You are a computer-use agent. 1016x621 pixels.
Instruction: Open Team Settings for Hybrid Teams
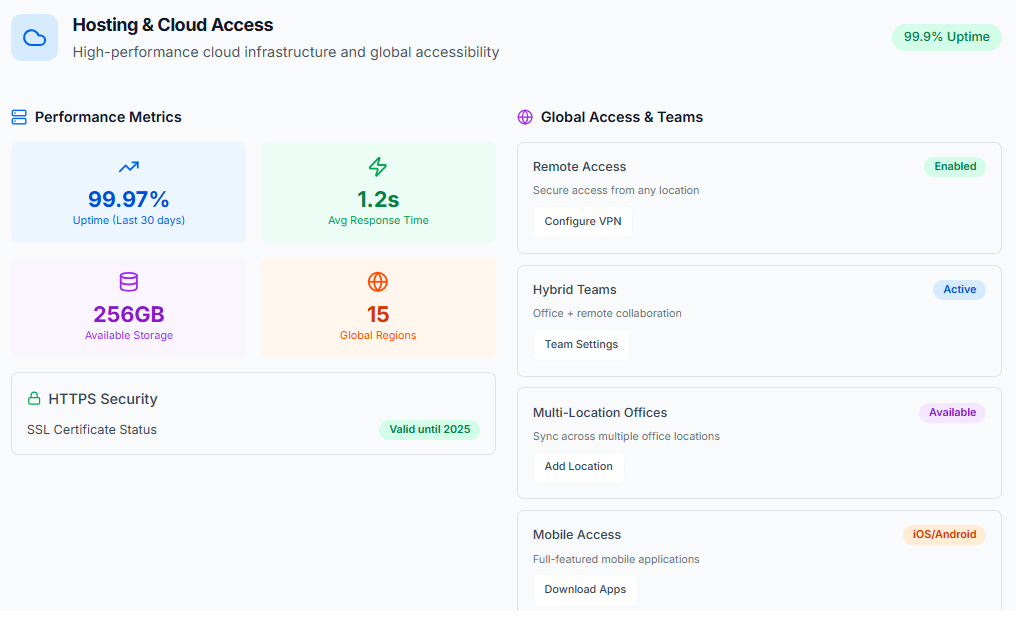(581, 344)
